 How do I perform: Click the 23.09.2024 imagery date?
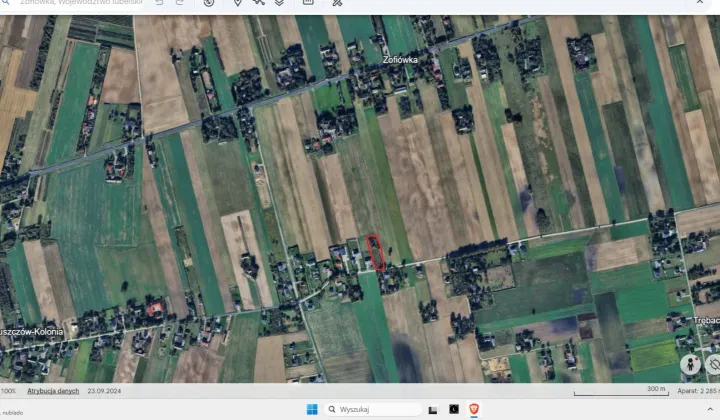104,391
